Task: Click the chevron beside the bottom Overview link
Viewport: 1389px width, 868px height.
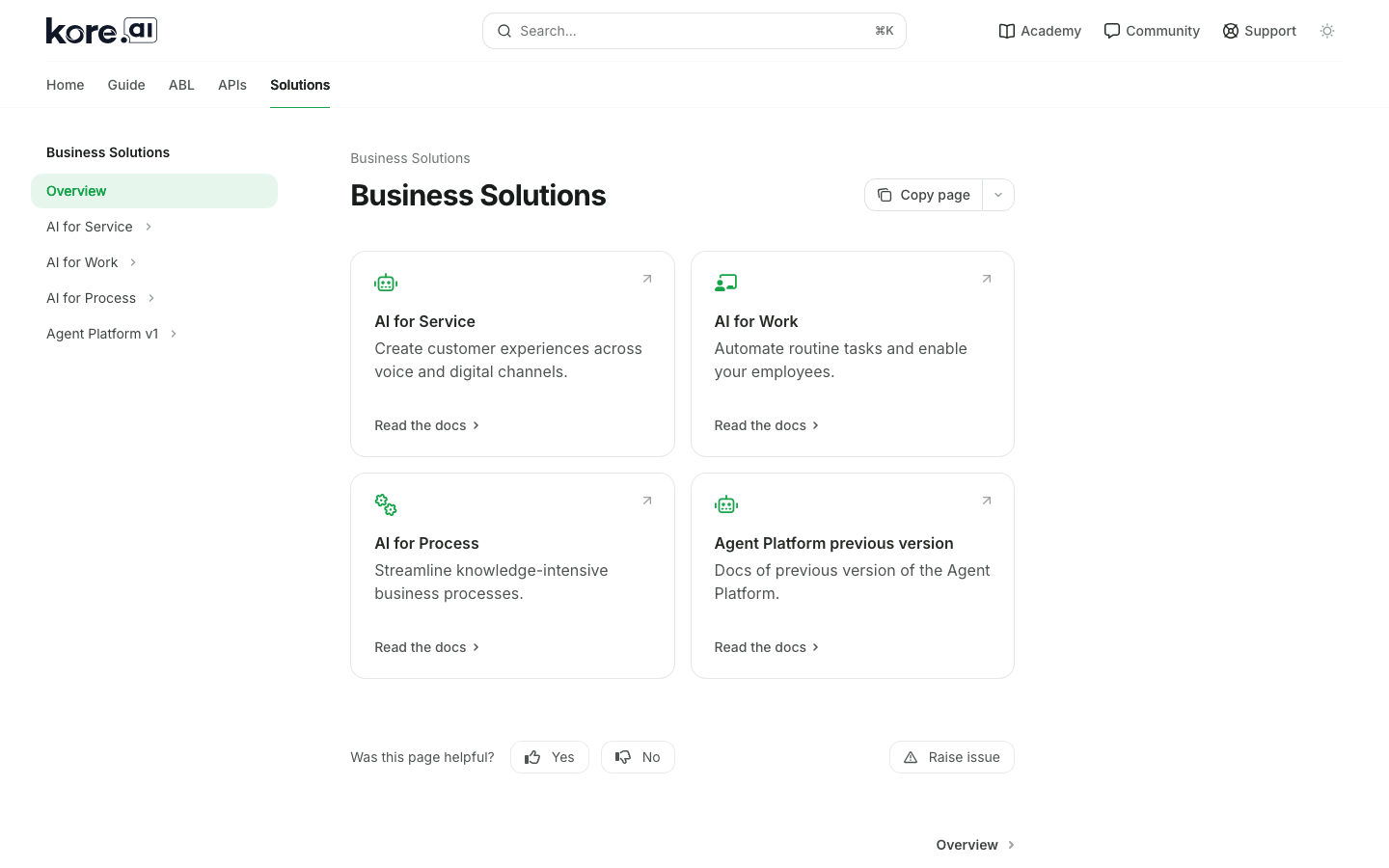Action: tap(1011, 845)
